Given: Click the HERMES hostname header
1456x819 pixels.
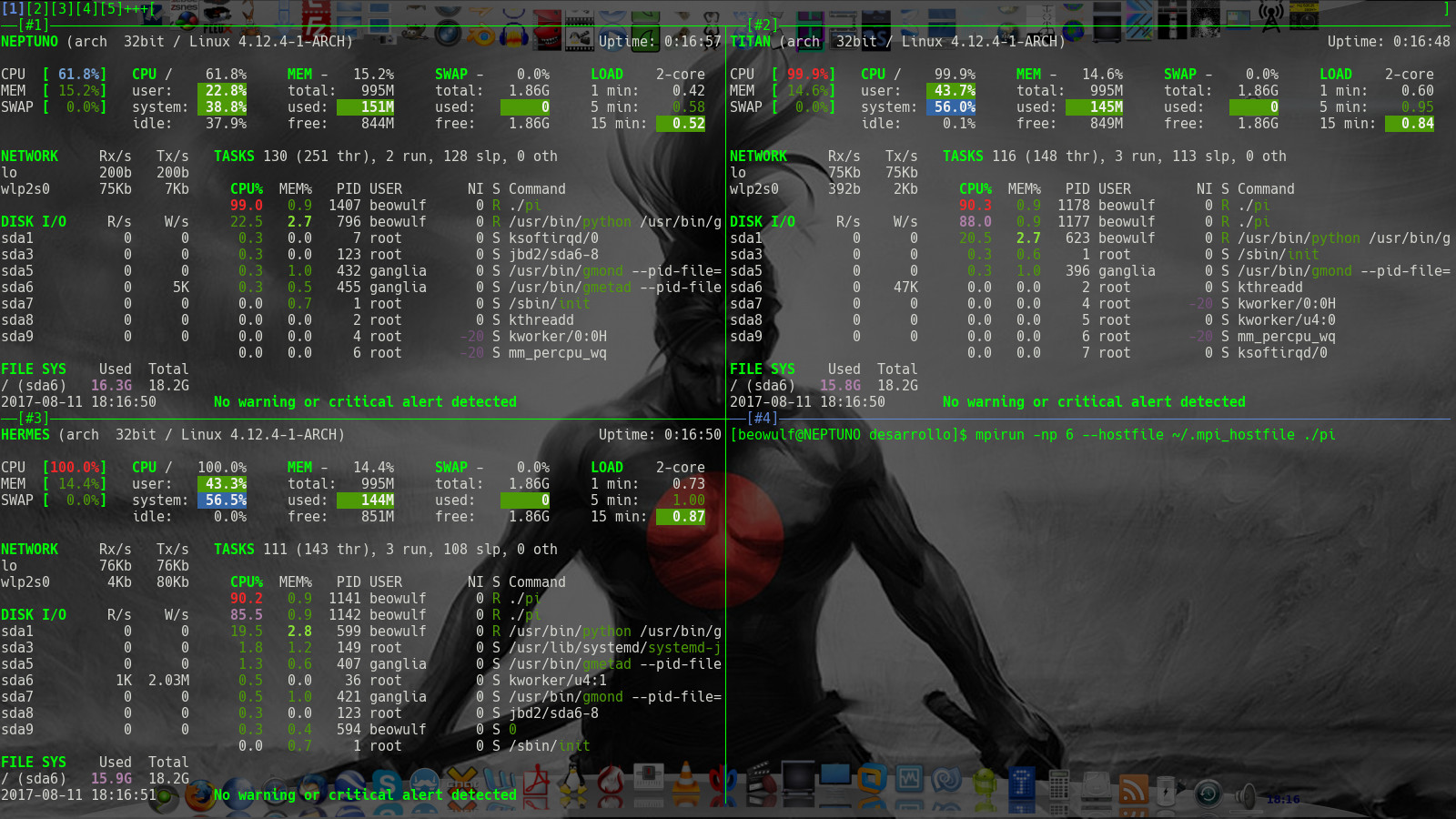Looking at the screenshot, I should [x=25, y=434].
